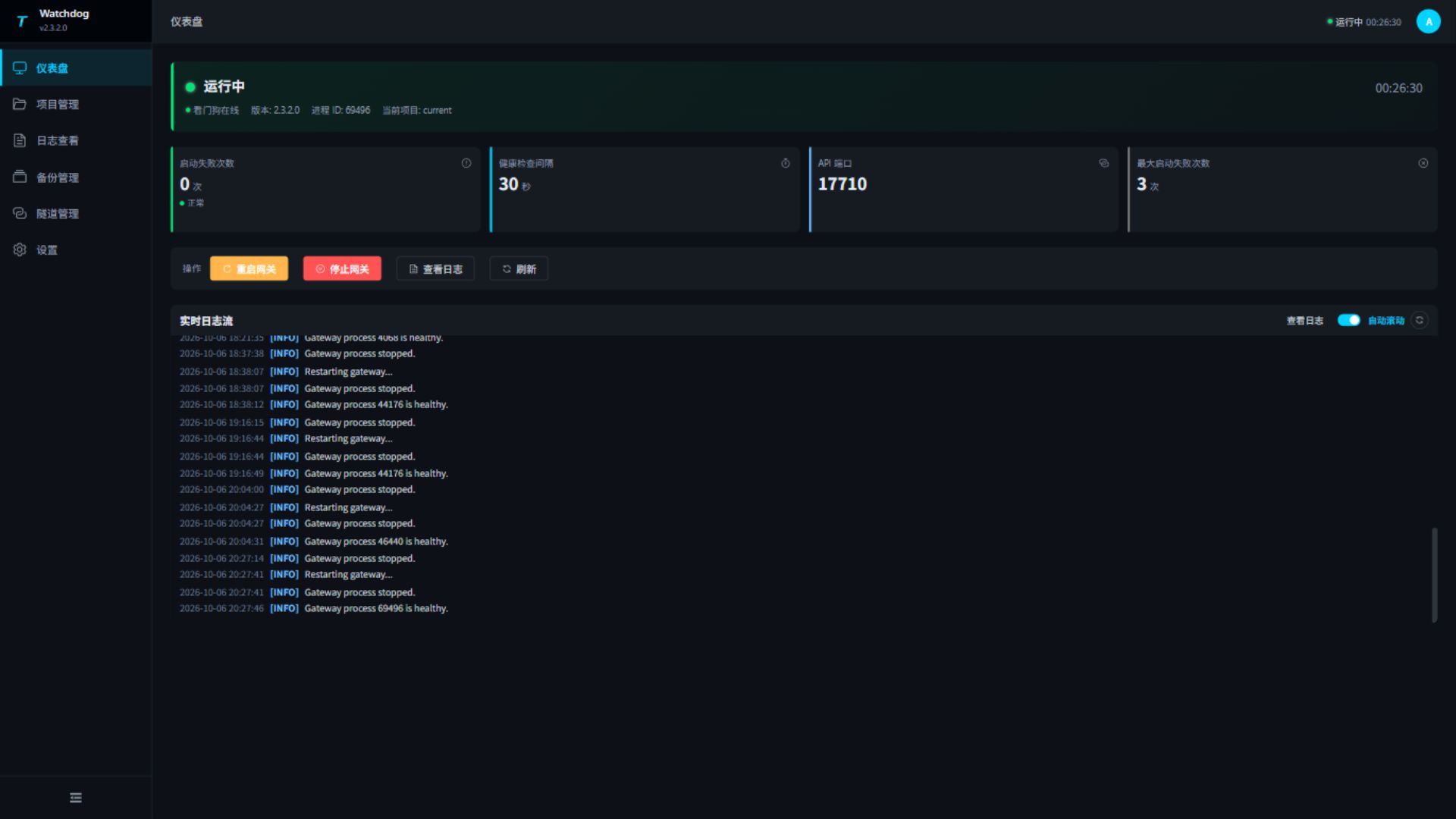The height and width of the screenshot is (819, 1456).
Task: Click link icon on API 端口 card
Action: click(x=1104, y=163)
